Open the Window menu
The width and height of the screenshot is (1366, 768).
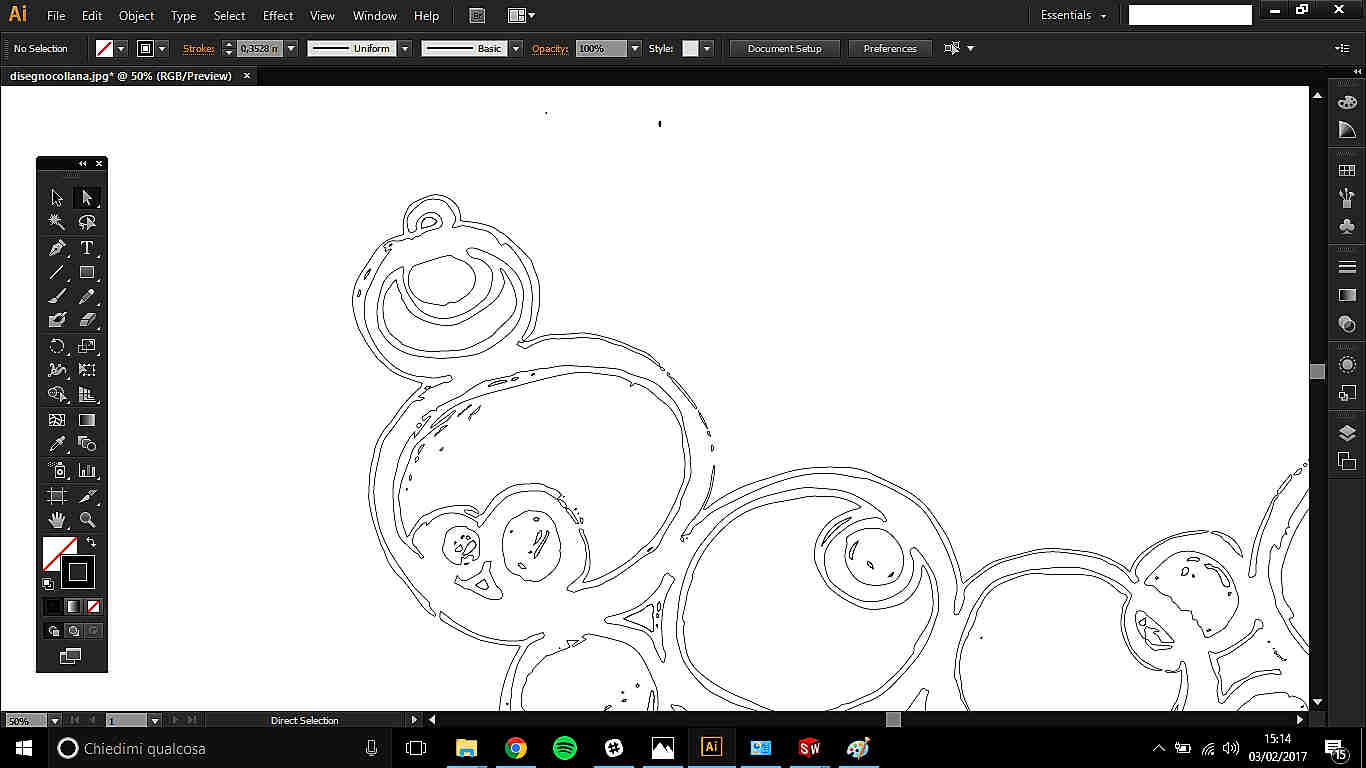click(375, 16)
